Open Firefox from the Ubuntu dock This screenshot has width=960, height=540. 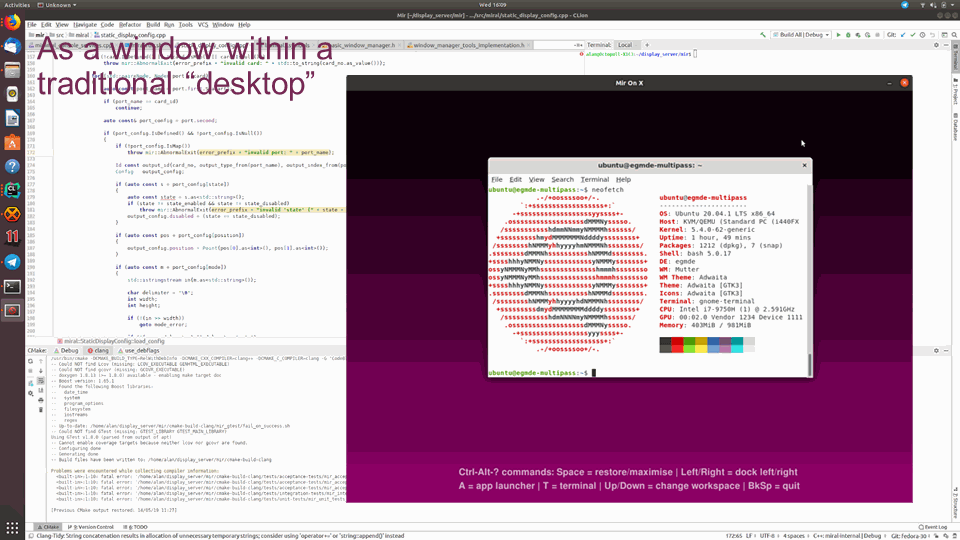click(x=12, y=22)
